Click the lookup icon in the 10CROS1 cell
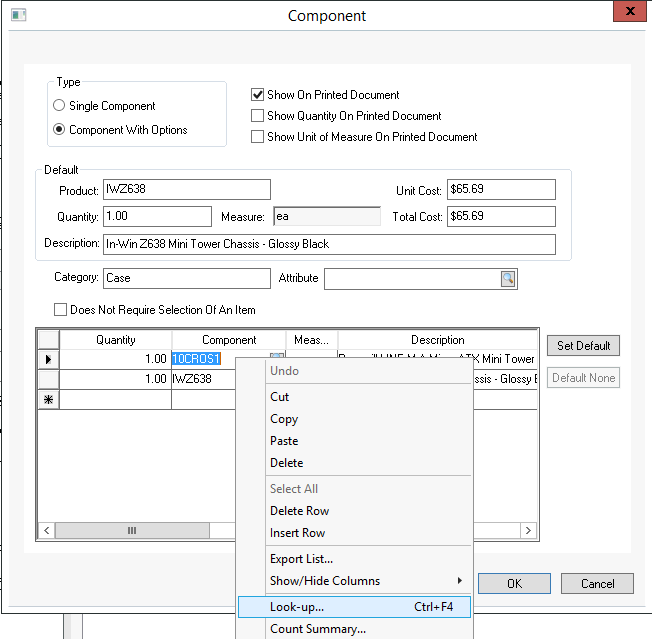The image size is (652, 639). (x=277, y=359)
